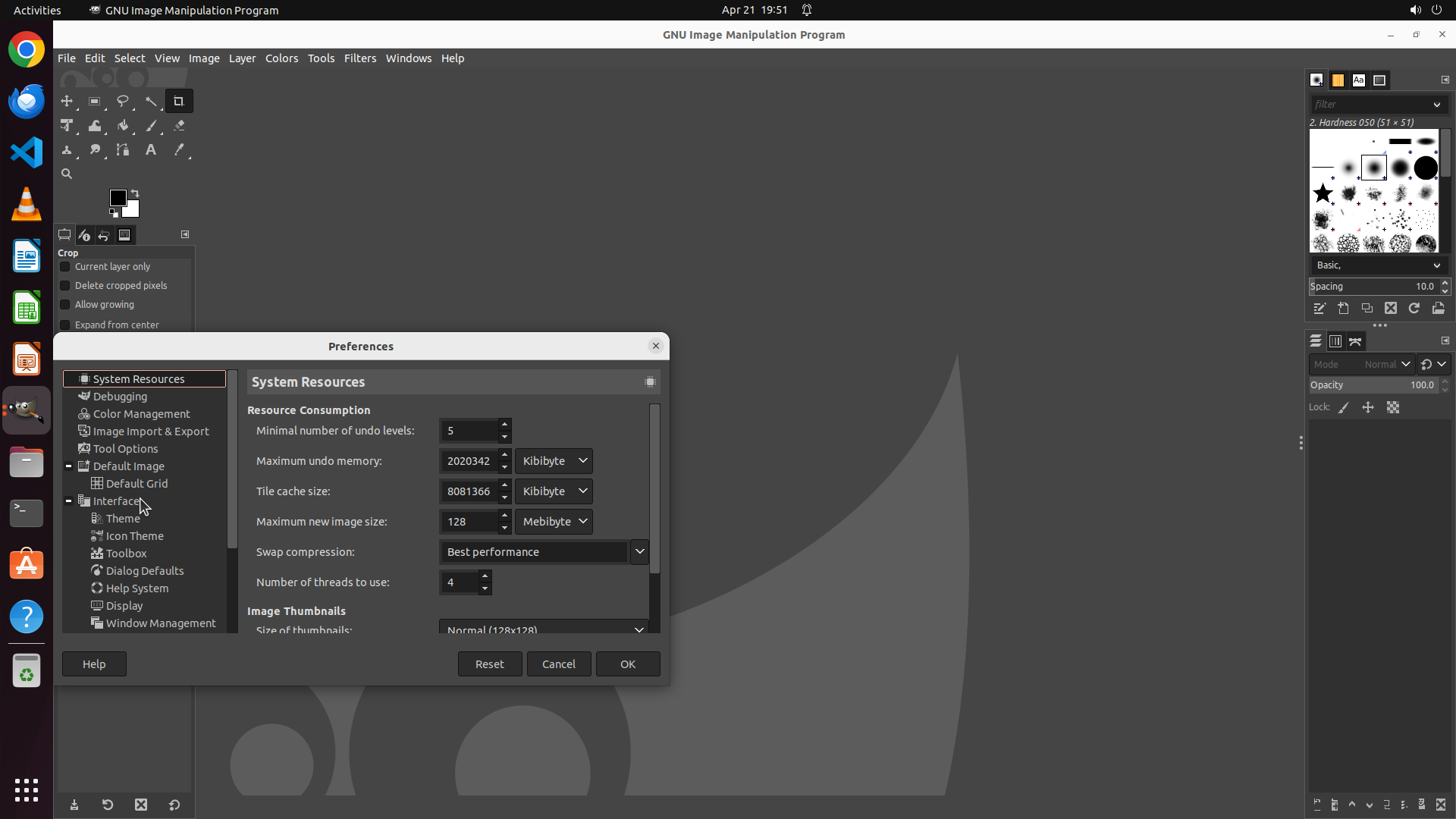The height and width of the screenshot is (819, 1456).
Task: Click the Reset button in Preferences
Action: click(x=489, y=664)
